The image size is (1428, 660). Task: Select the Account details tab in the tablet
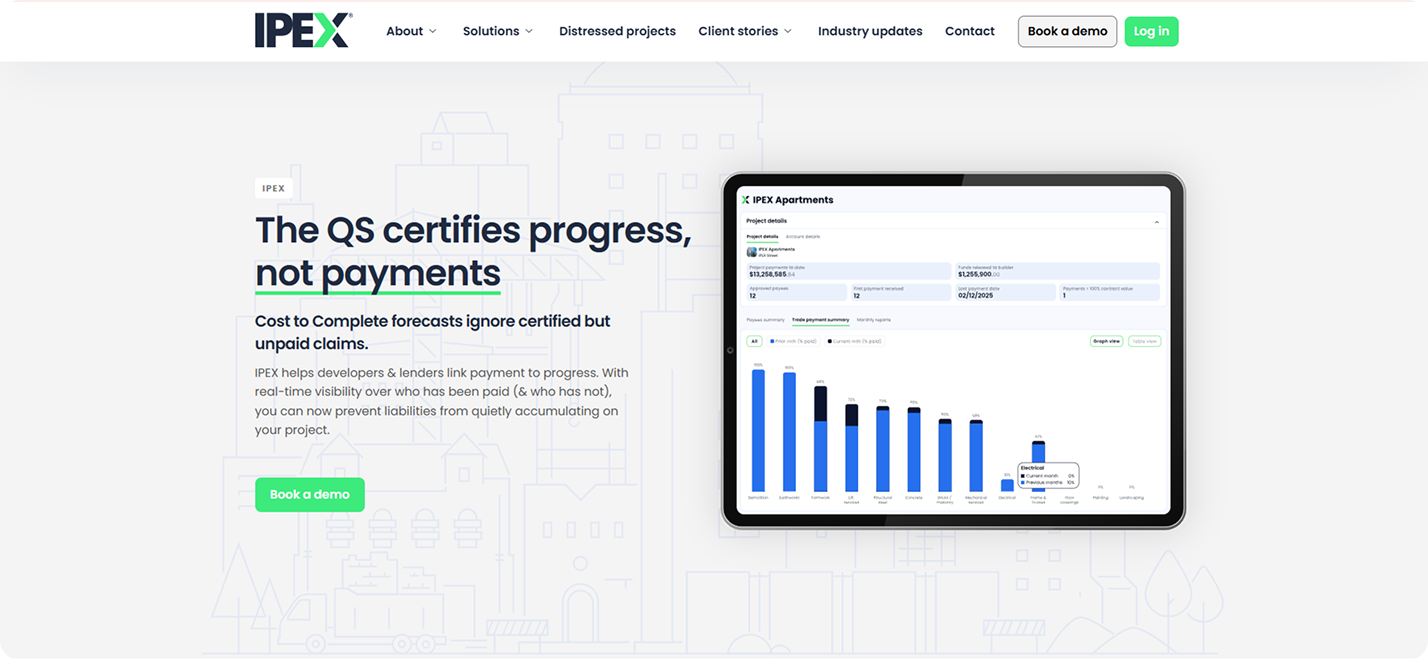pos(803,237)
